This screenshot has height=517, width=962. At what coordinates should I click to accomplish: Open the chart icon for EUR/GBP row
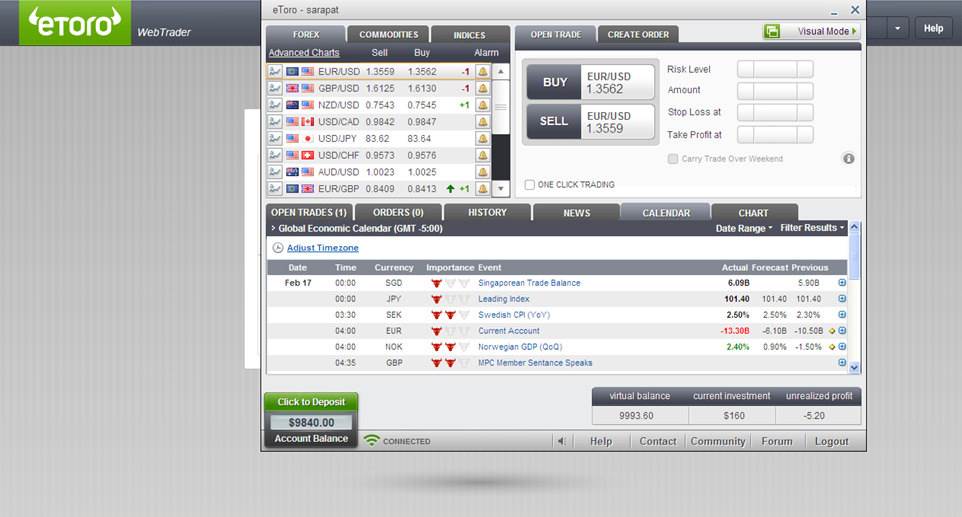pos(275,188)
